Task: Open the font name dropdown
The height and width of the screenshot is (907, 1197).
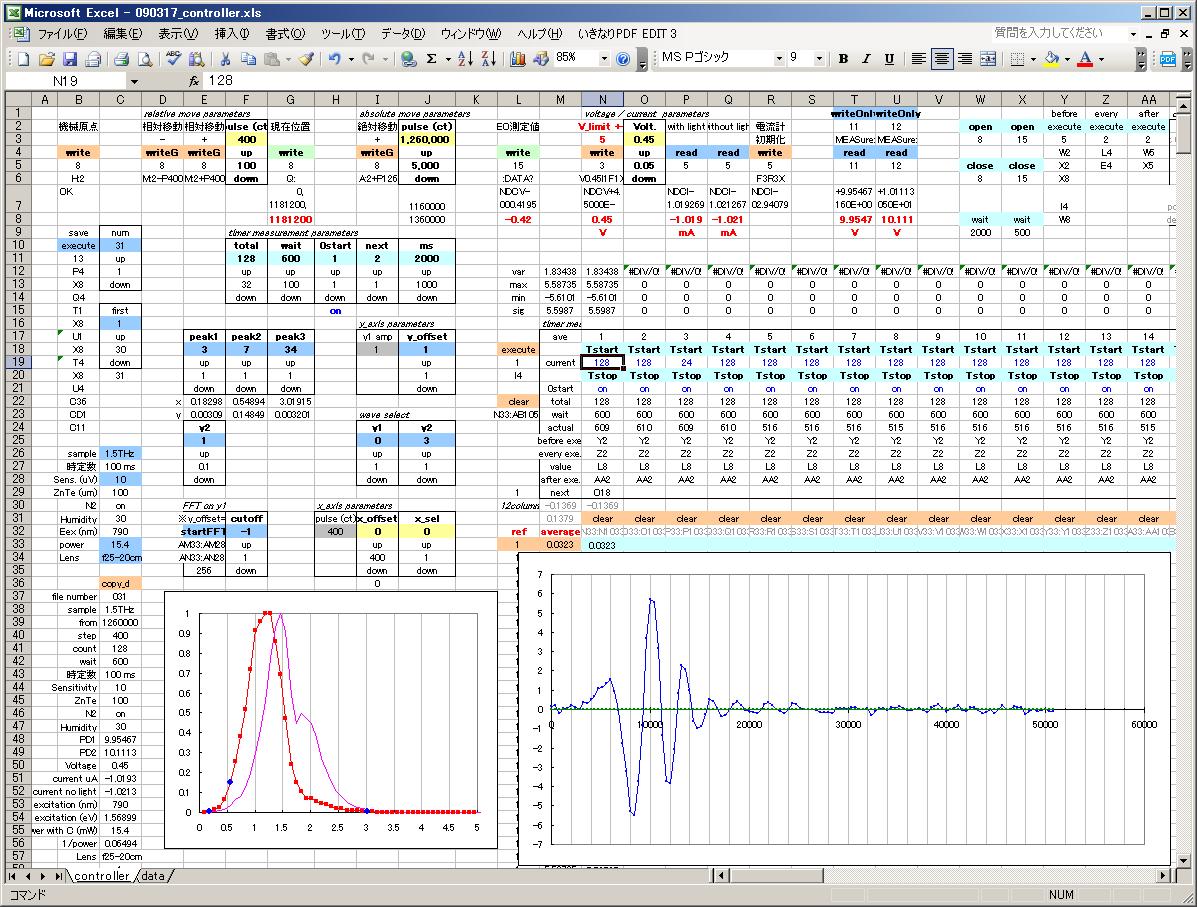Action: [x=779, y=59]
